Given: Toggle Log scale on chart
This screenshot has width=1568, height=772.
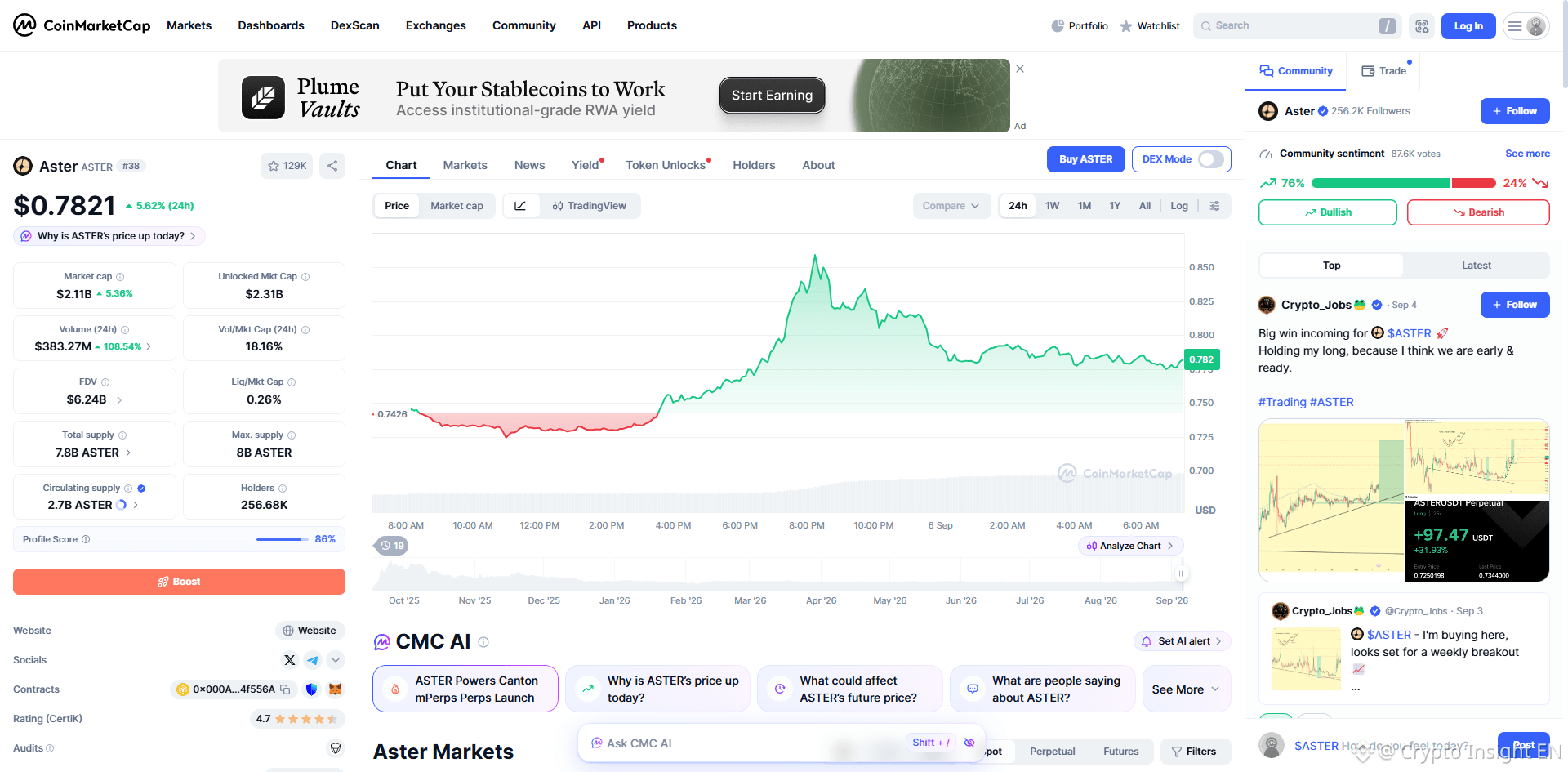Looking at the screenshot, I should click(1179, 206).
